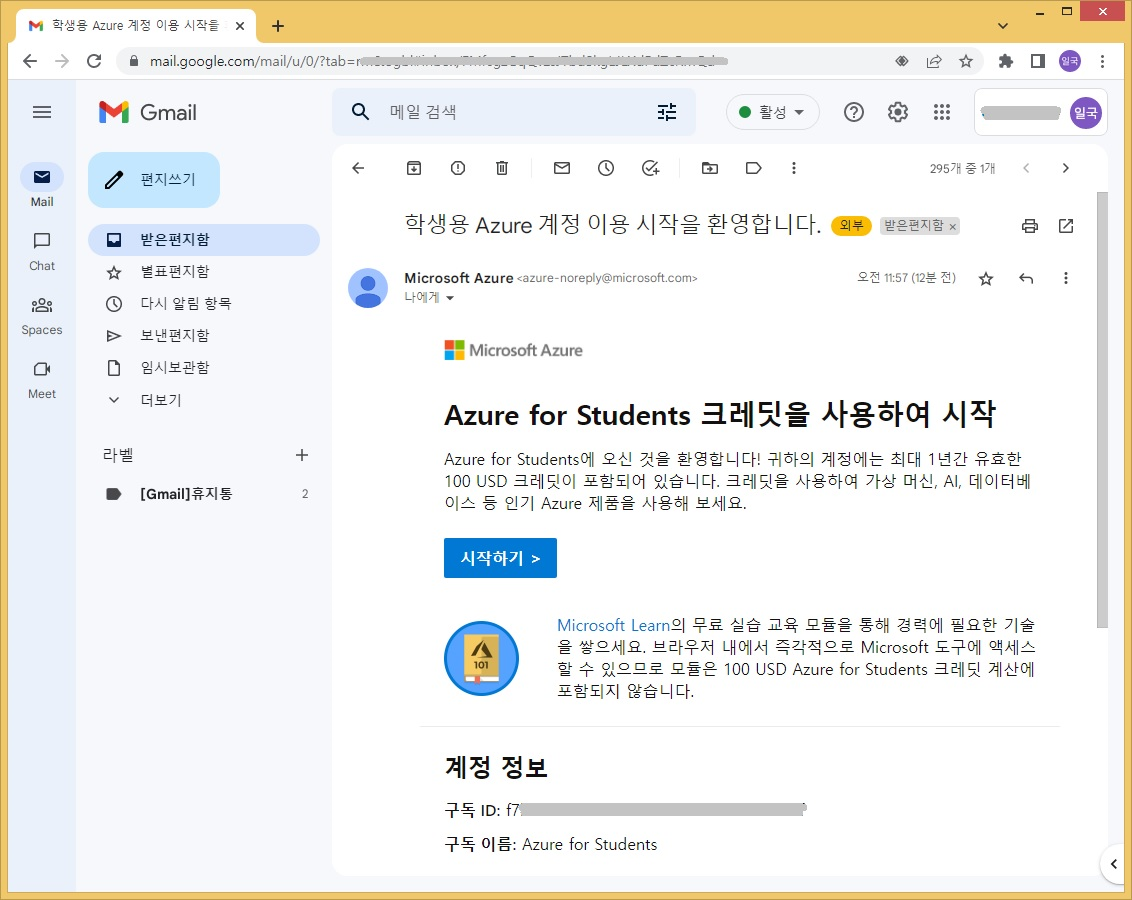Open more options in email toolbar
Screen dimensions: 1132x900
793,168
